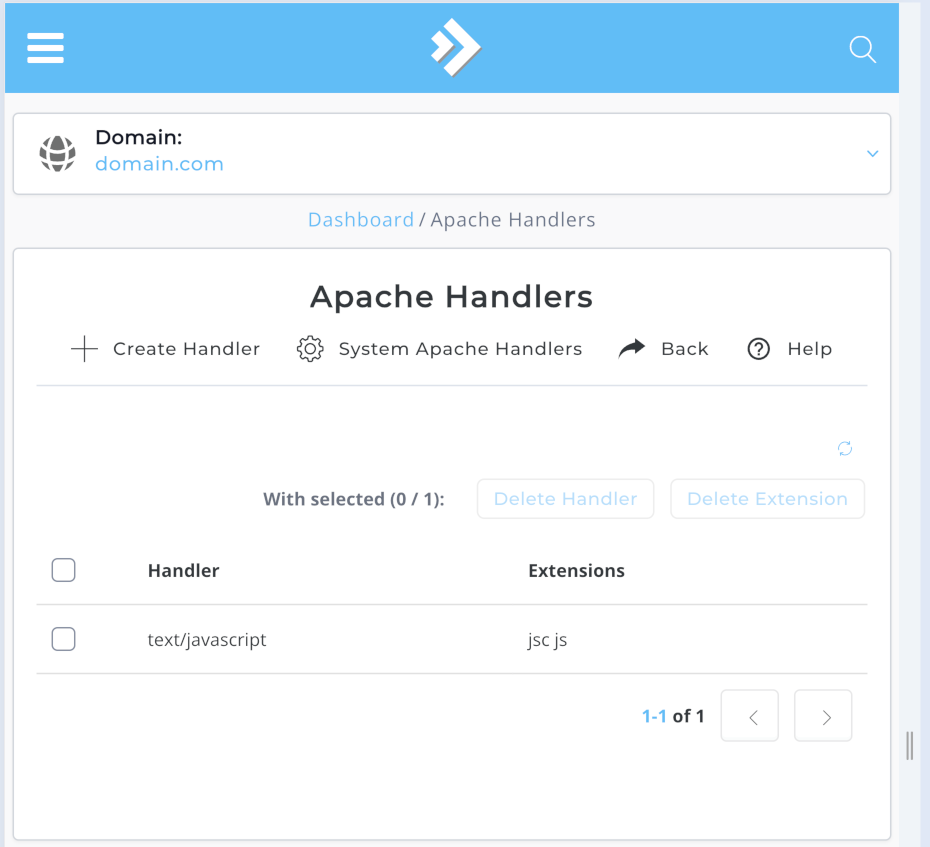Click the Delete Extension button

click(767, 498)
